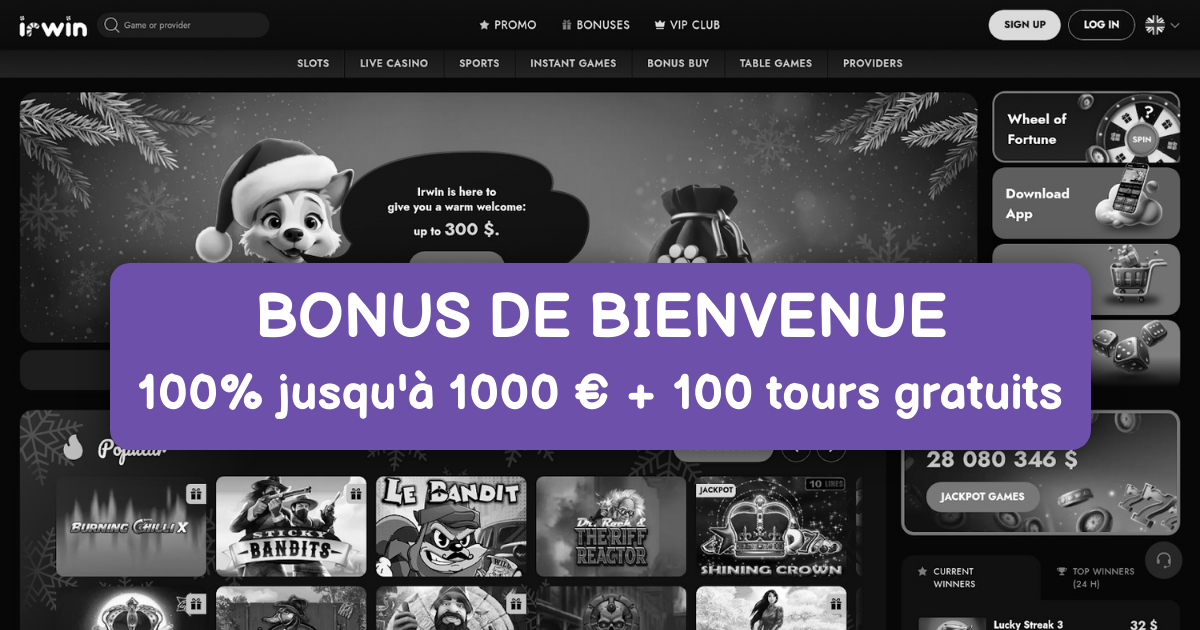Click the Sign Up button
The width and height of the screenshot is (1200, 630).
click(x=1025, y=25)
